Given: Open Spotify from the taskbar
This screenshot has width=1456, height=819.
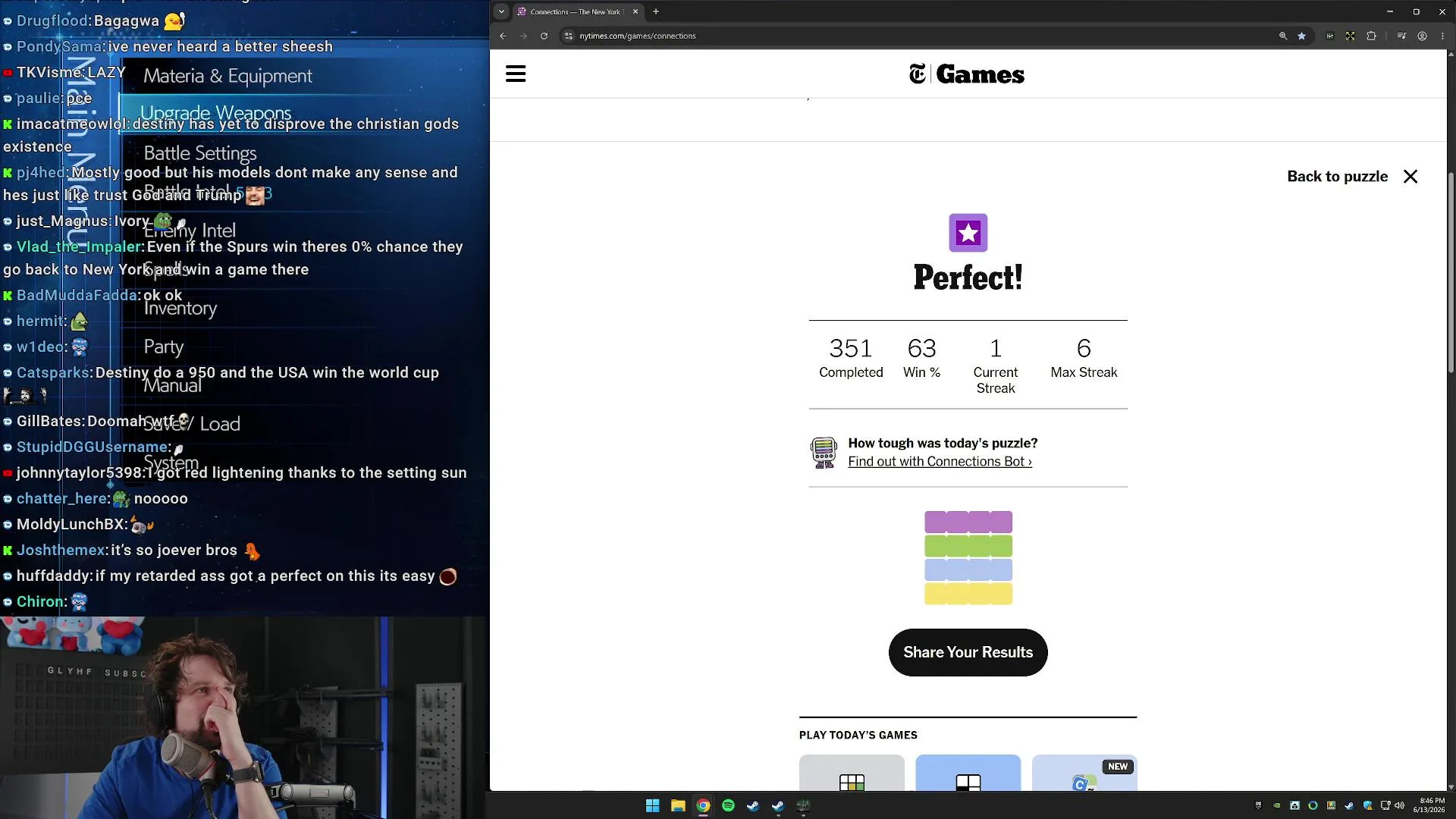Looking at the screenshot, I should tap(728, 805).
